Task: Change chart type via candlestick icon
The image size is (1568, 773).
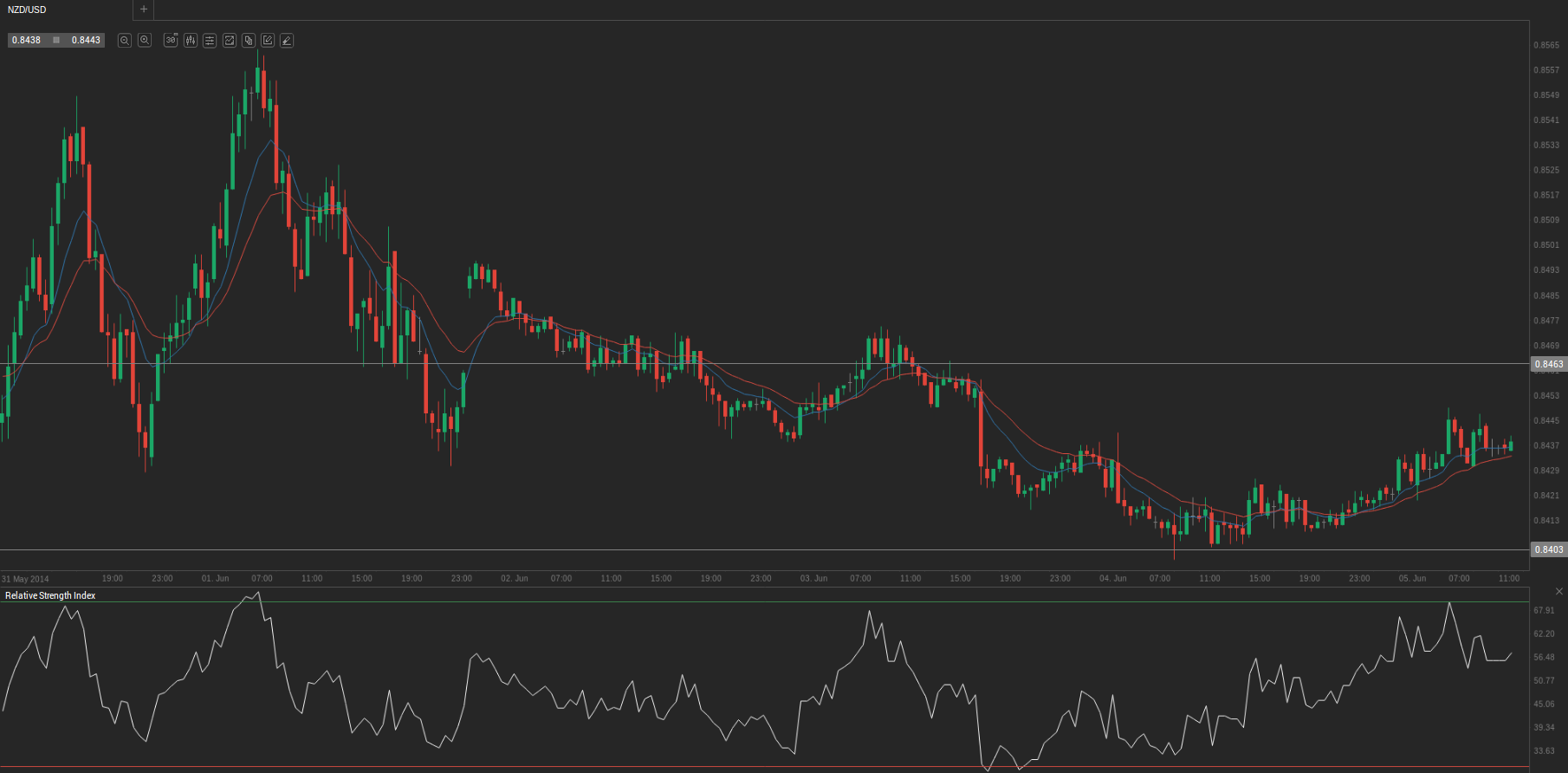Action: pyautogui.click(x=191, y=41)
